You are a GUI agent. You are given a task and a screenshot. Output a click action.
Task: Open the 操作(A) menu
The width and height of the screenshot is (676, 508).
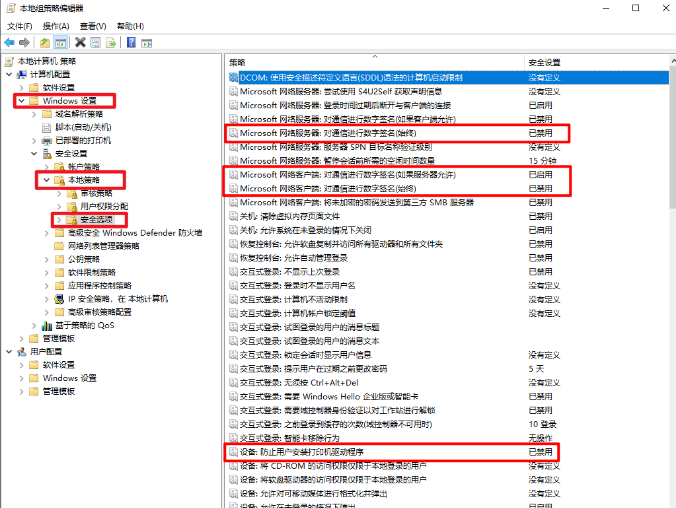pyautogui.click(x=55, y=25)
